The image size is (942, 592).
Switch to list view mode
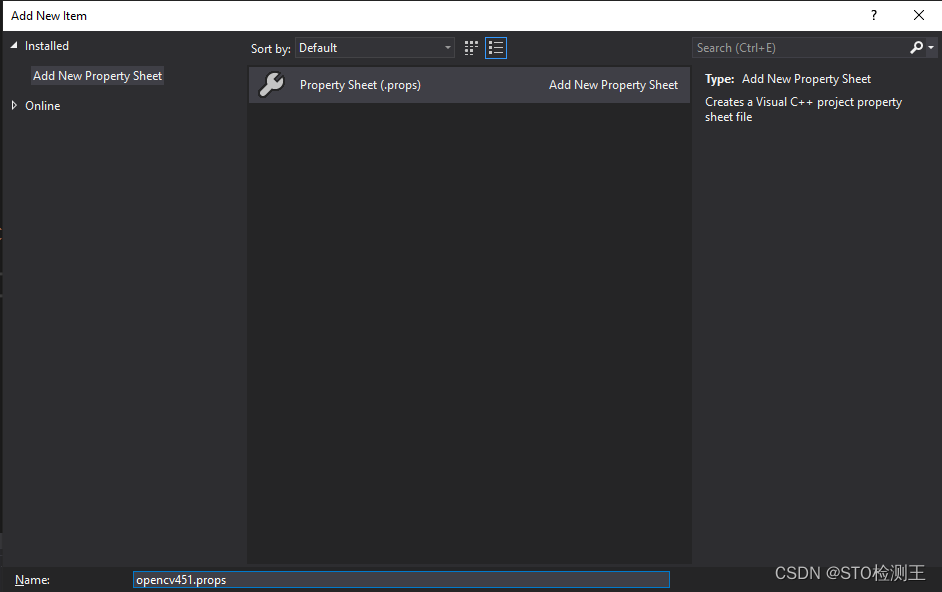click(x=495, y=47)
